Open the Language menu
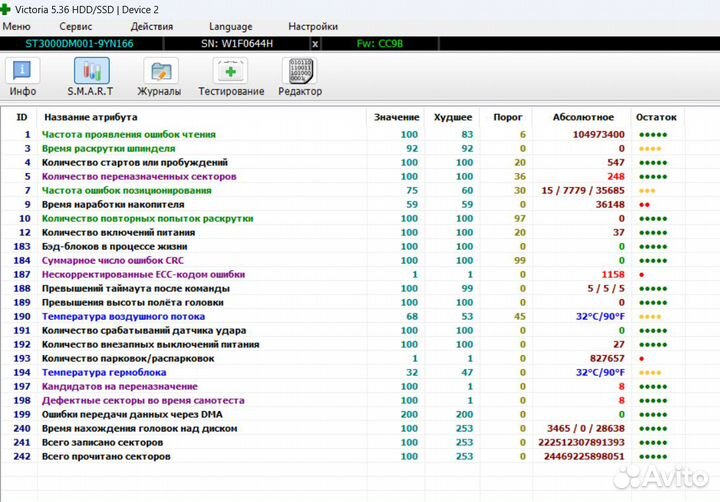Viewport: 720px width, 502px height. (230, 26)
